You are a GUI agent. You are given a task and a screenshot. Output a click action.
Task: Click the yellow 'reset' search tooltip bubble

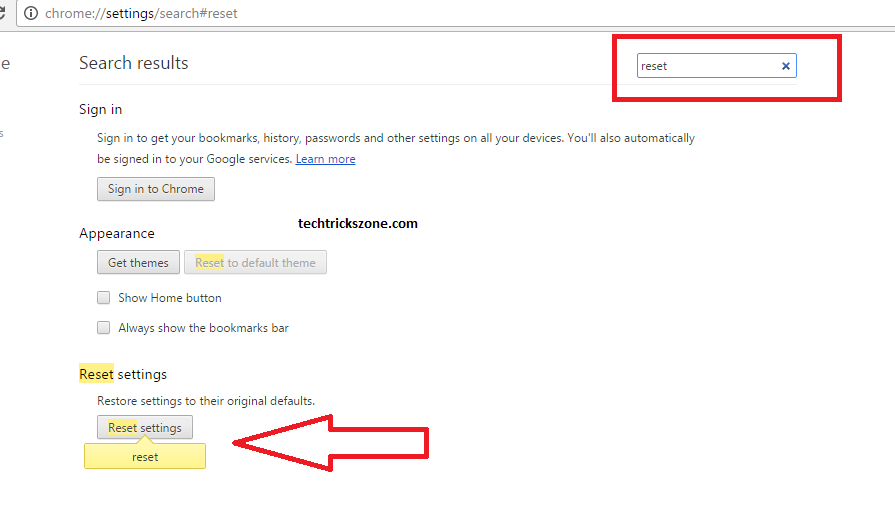145,457
